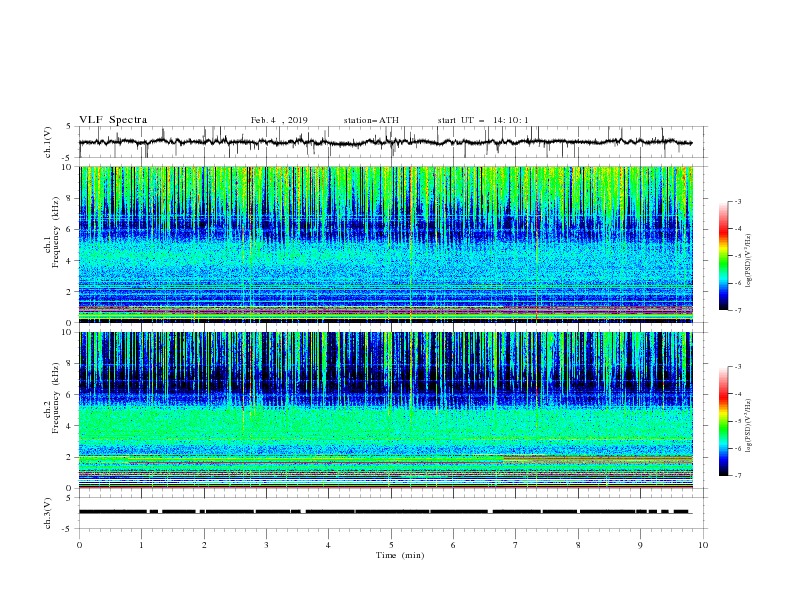Viewport: 792px width, 612px height.
Task: Click the "-7" label on the ch.2 color bar
Action: [x=738, y=476]
